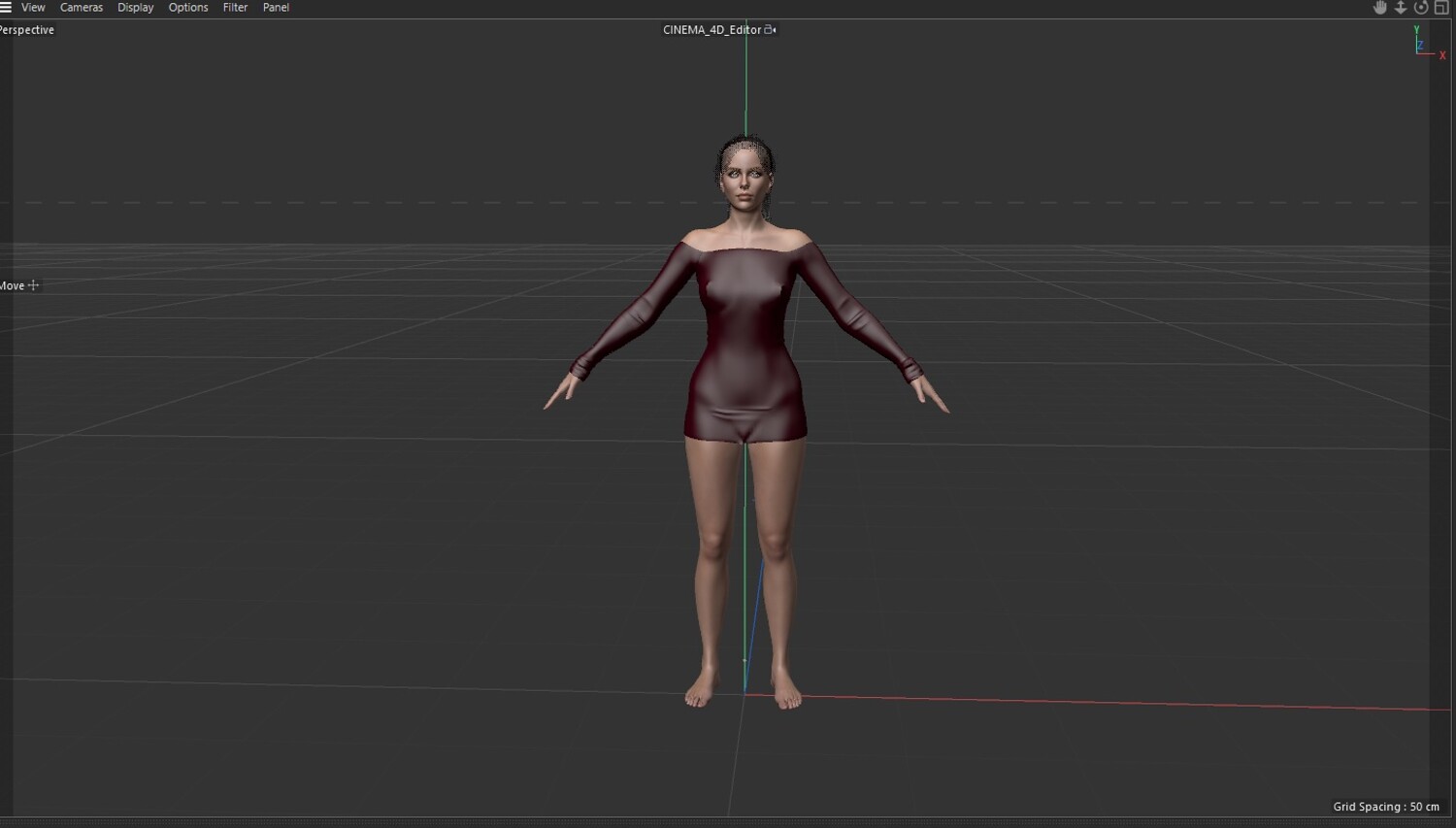
Task: Open the Display menu
Action: (136, 7)
